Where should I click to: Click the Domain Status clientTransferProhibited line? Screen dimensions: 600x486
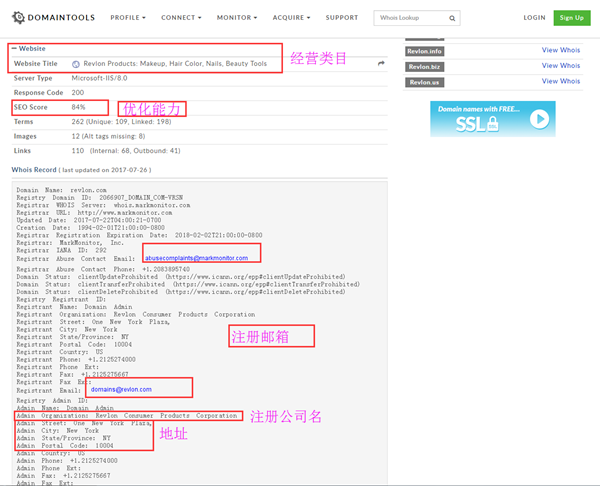(188, 284)
